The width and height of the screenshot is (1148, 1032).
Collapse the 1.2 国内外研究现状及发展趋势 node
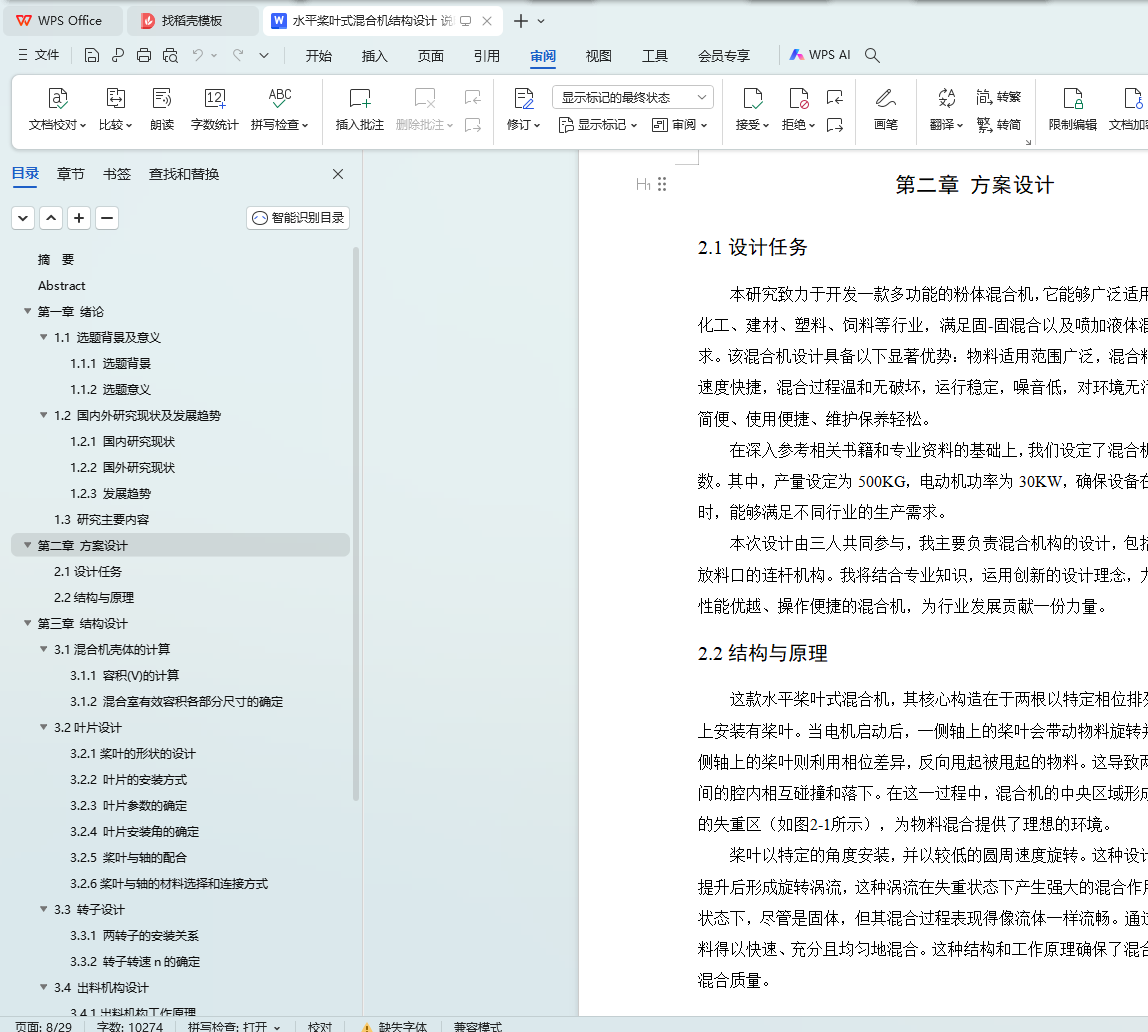tap(44, 415)
